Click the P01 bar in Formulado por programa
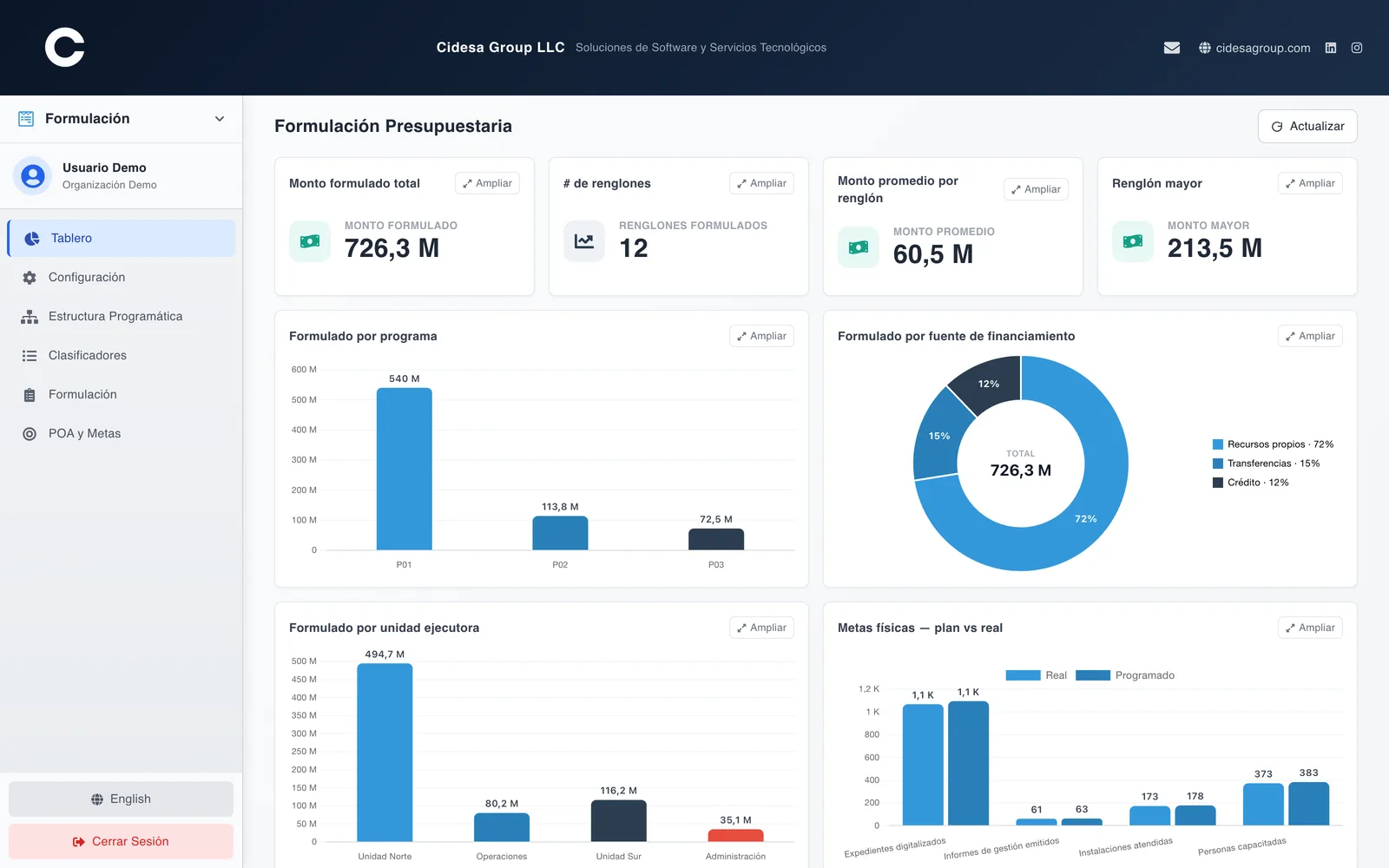 (404, 469)
